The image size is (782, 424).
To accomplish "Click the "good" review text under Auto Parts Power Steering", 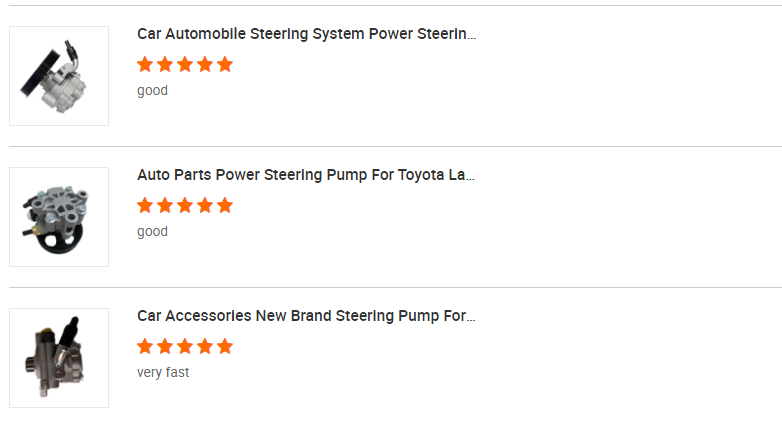I will coord(152,232).
